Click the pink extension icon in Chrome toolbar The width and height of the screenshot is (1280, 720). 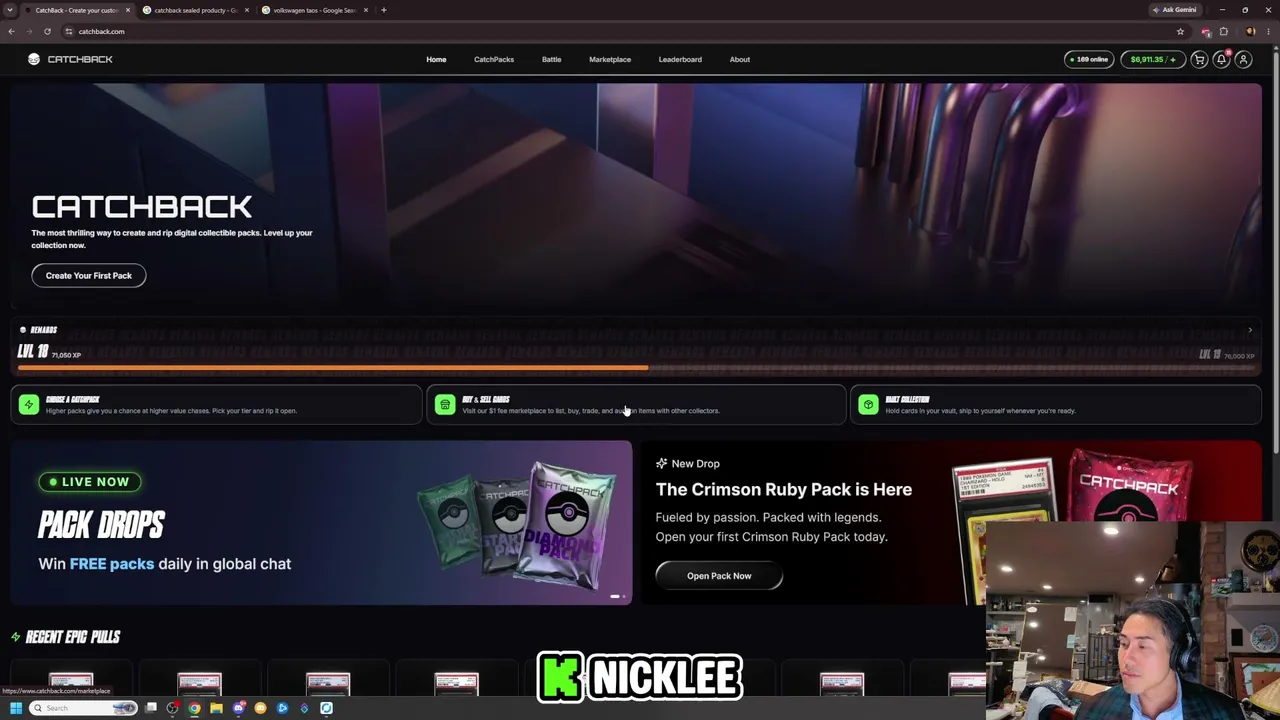tap(1205, 31)
